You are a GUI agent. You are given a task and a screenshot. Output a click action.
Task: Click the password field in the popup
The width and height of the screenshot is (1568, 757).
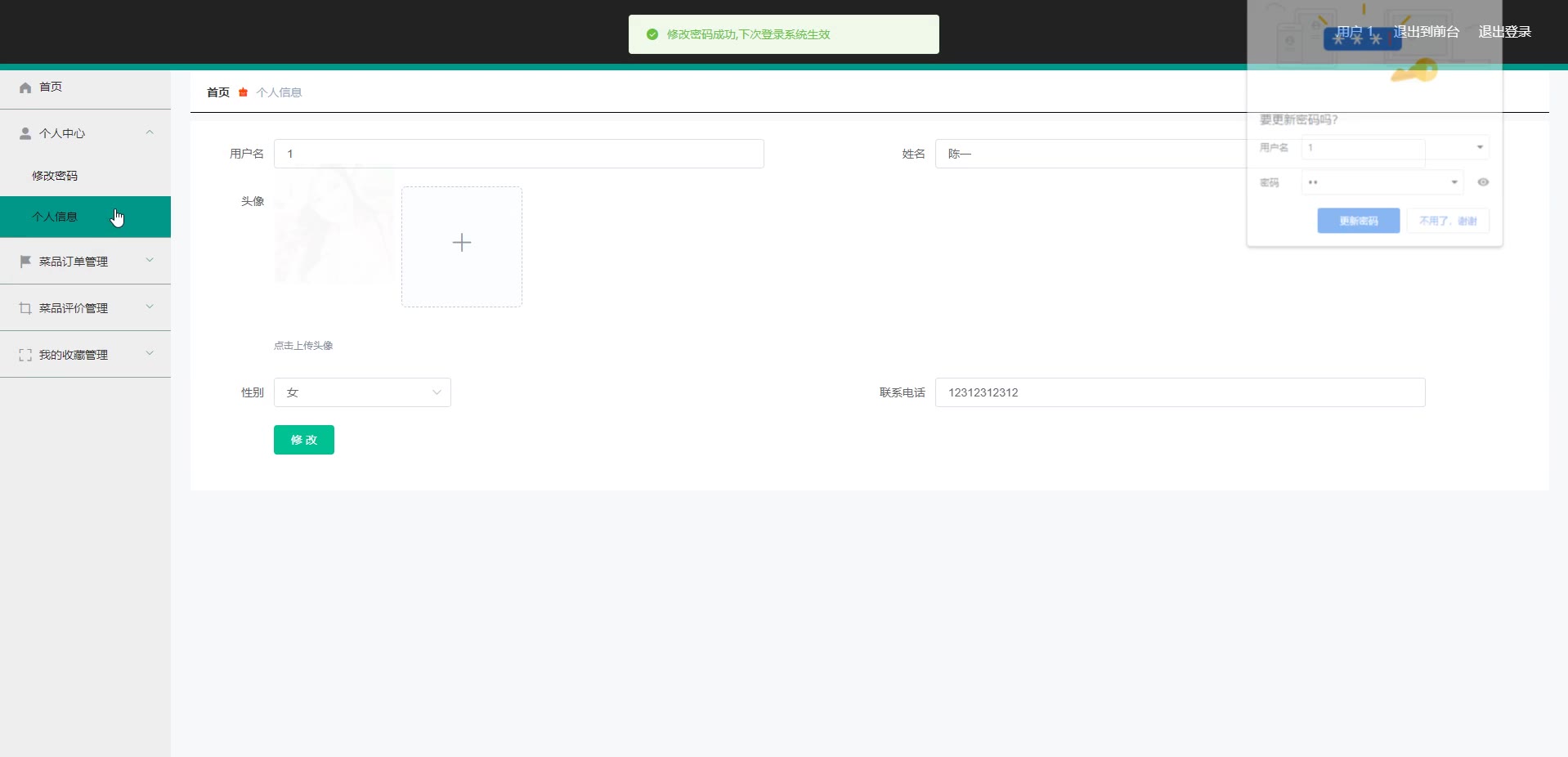[1382, 182]
